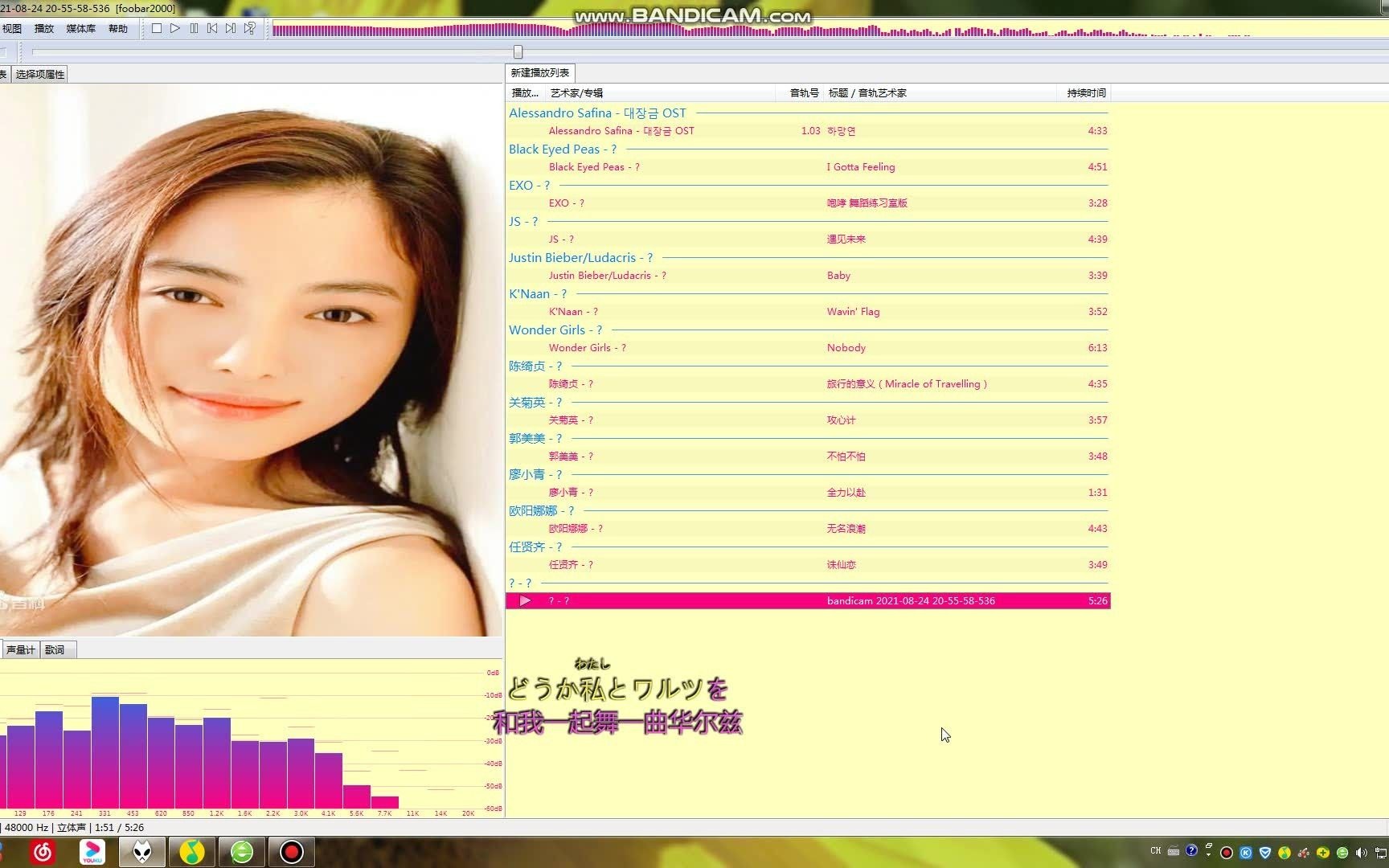
Task: Click the Pause button in the toolbar
Action: tap(194, 28)
